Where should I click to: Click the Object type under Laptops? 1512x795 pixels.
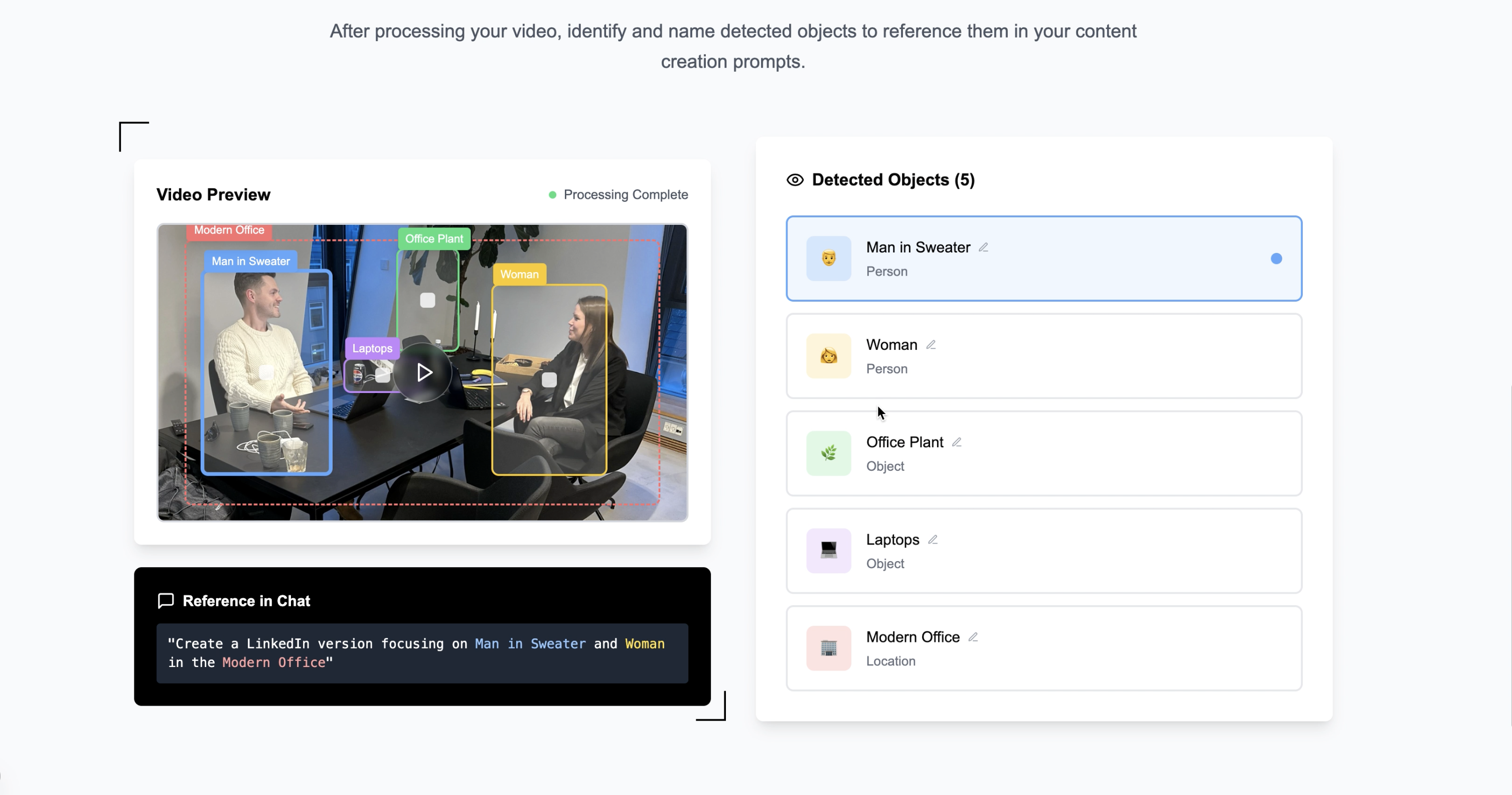point(885,564)
